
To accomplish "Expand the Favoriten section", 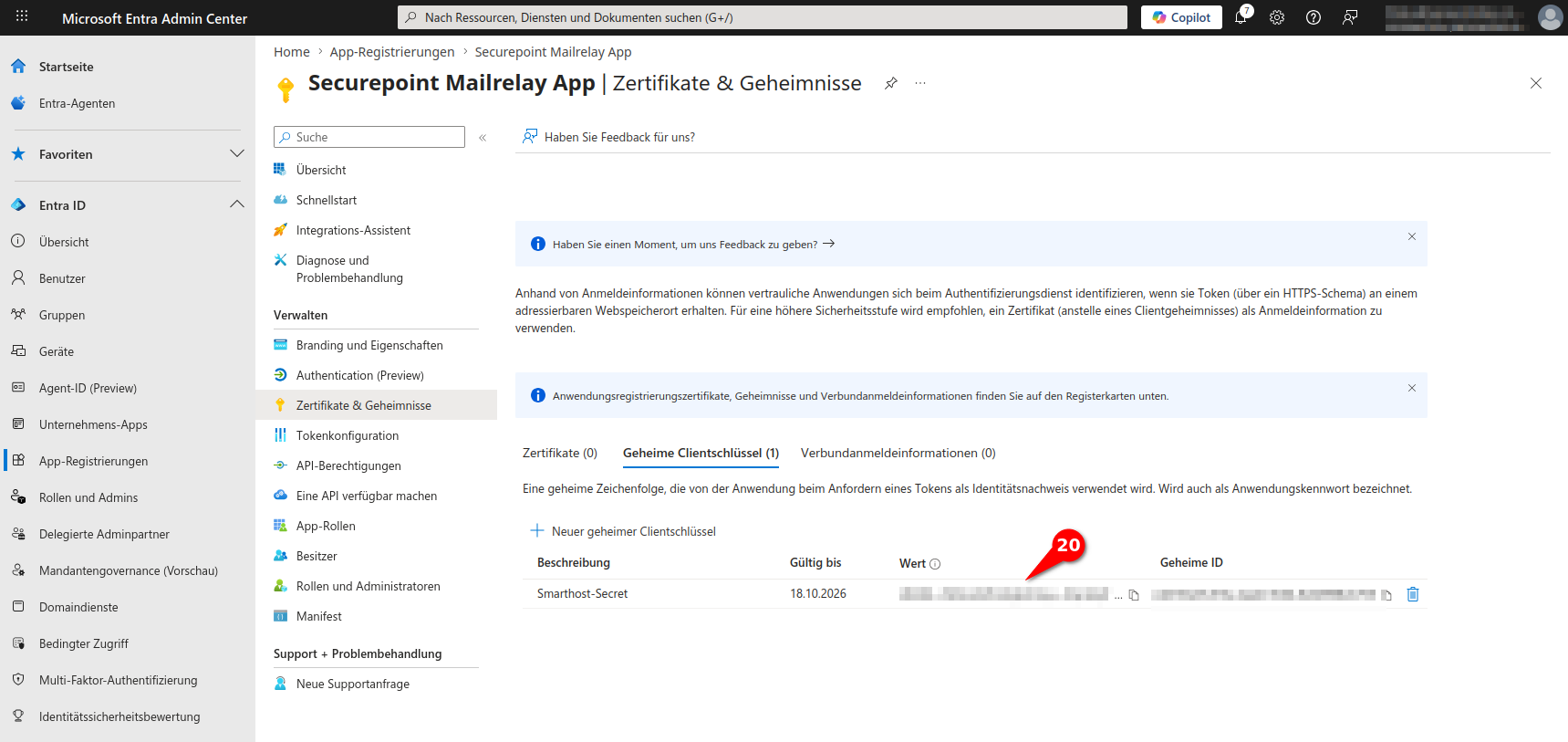I will click(x=237, y=153).
